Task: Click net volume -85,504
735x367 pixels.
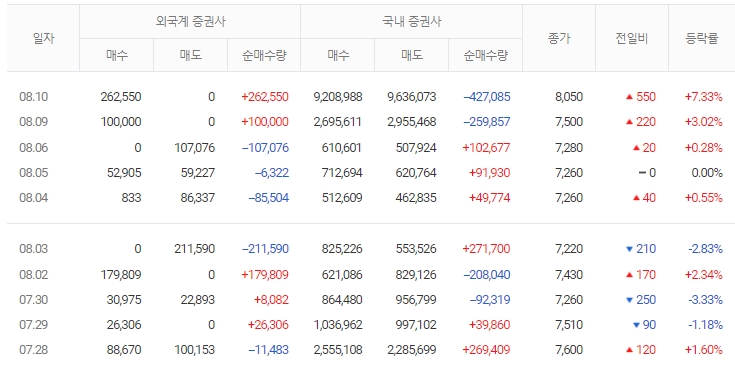Action: tap(269, 198)
